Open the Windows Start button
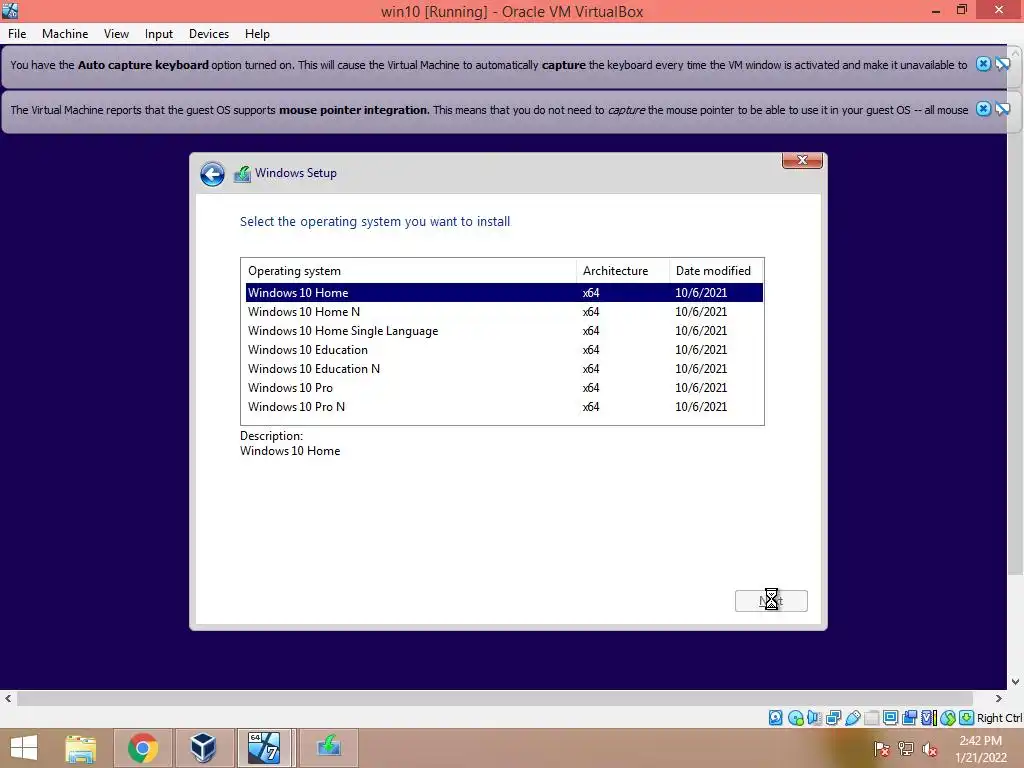This screenshot has width=1024, height=768. (24, 748)
